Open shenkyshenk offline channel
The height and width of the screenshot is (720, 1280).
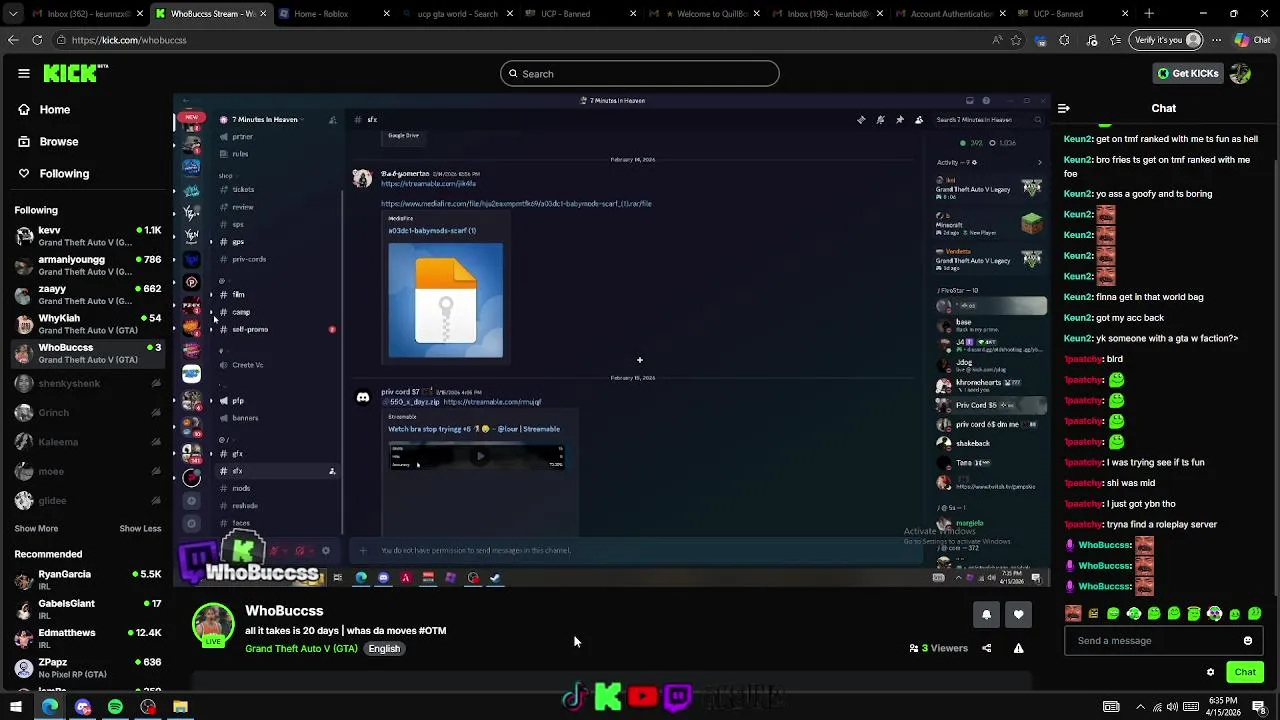click(x=88, y=383)
